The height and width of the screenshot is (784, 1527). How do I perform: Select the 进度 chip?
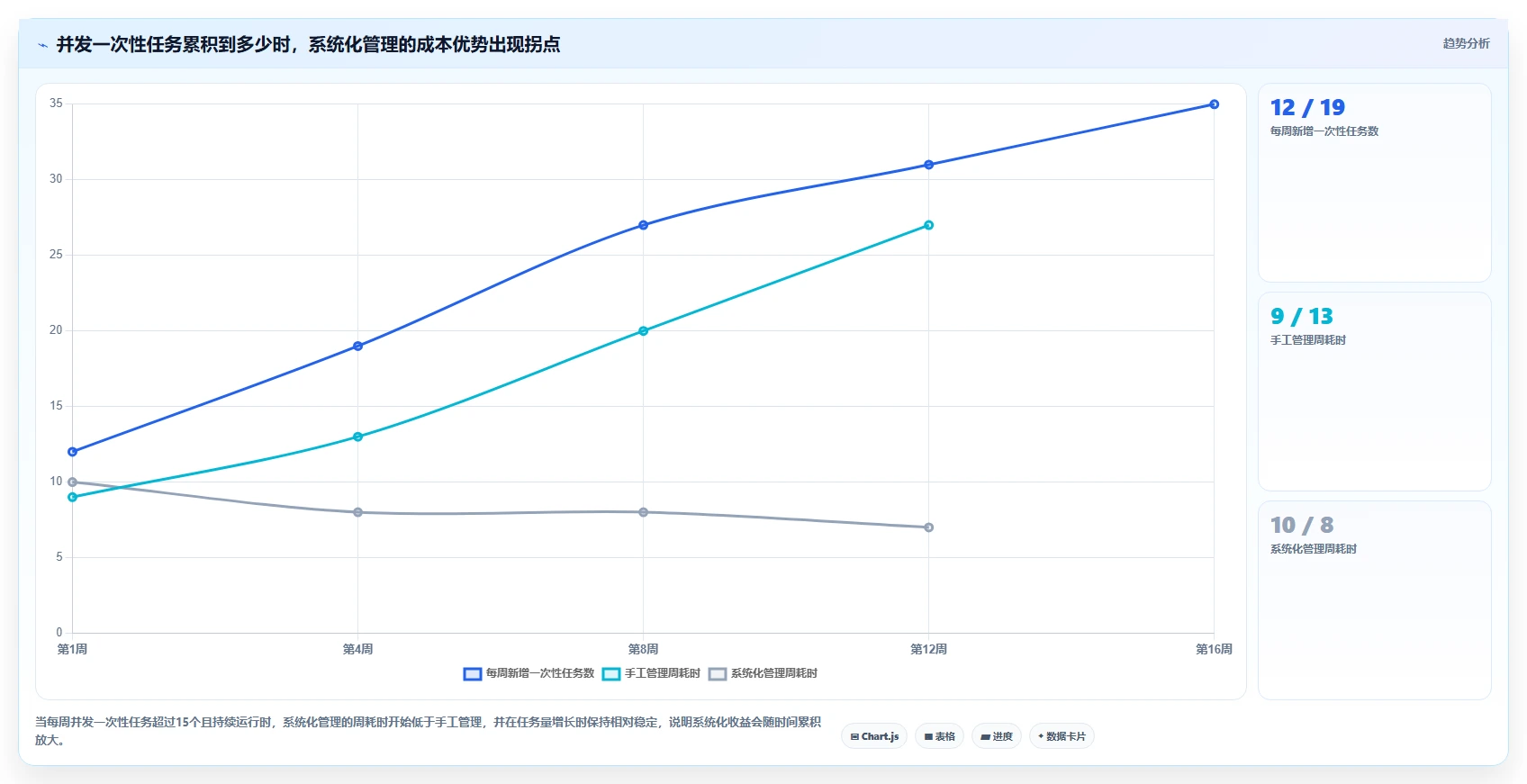click(997, 736)
